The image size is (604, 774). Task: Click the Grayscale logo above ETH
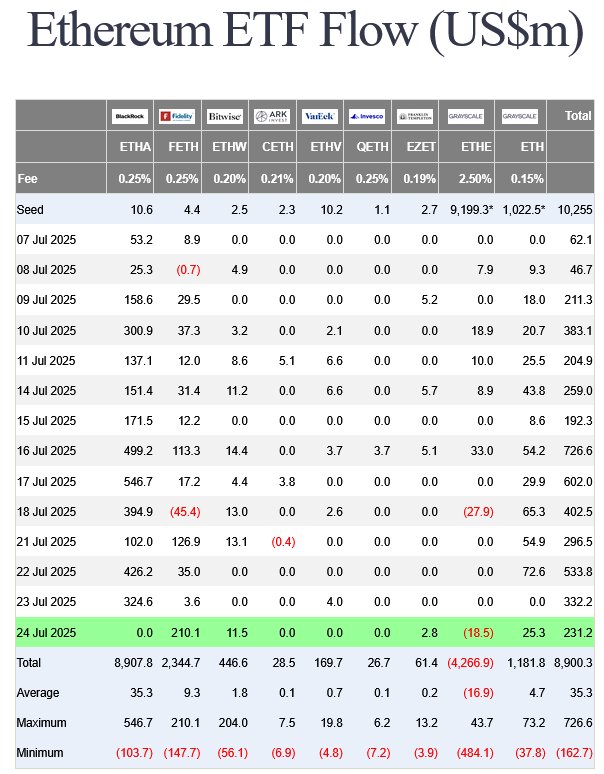pyautogui.click(x=520, y=116)
